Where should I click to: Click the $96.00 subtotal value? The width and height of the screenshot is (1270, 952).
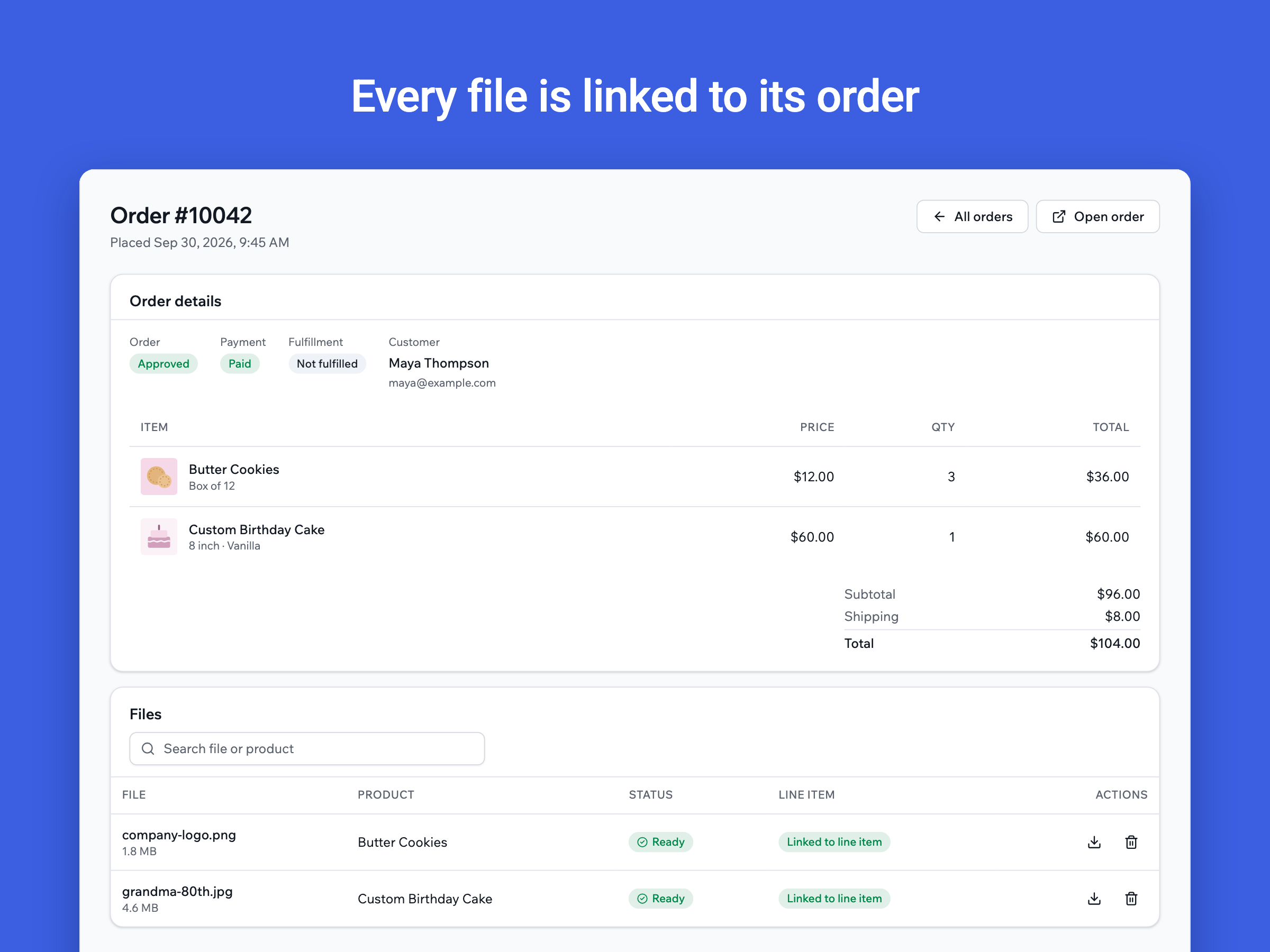click(x=1119, y=594)
